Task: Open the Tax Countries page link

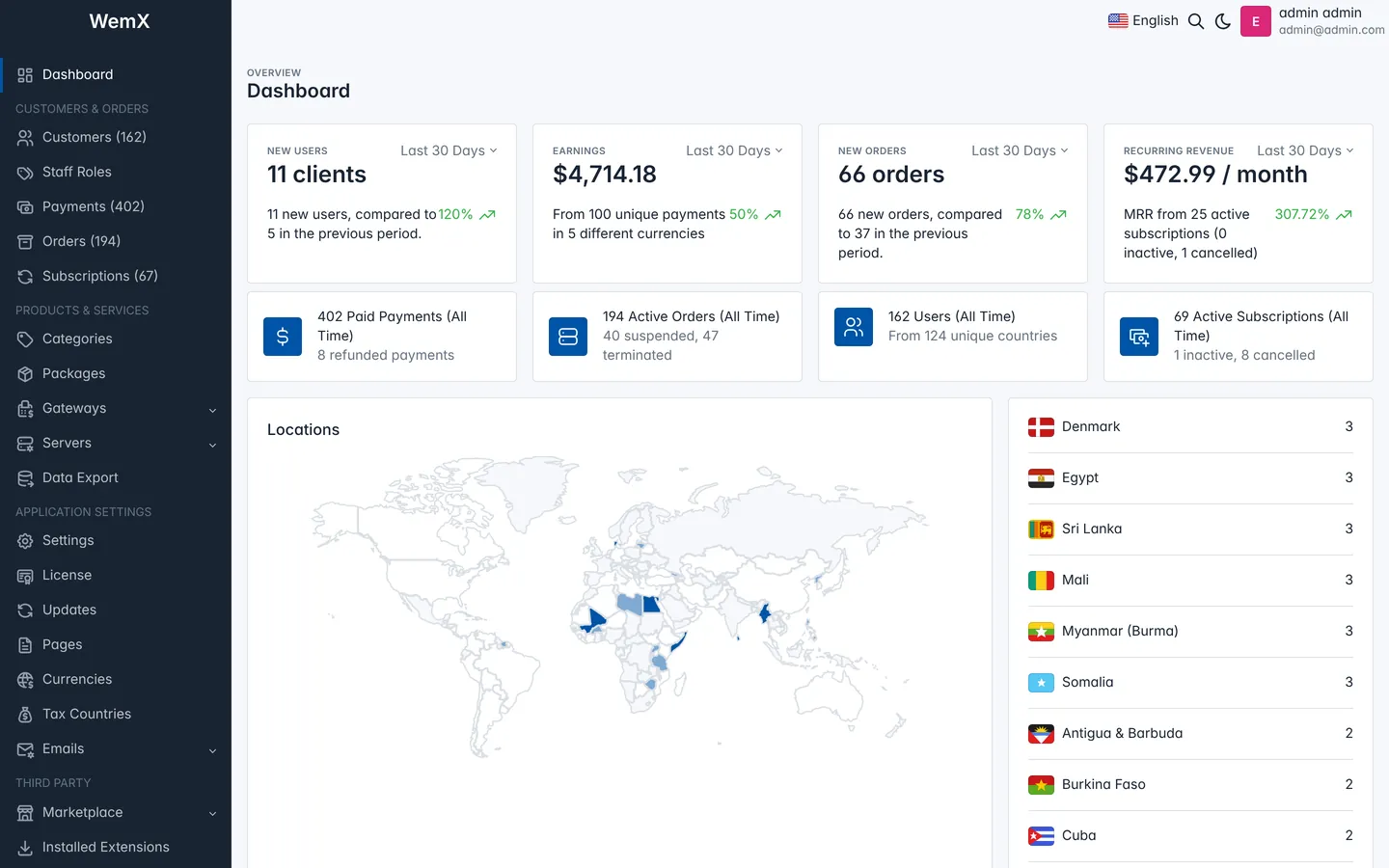Action: 116,715
